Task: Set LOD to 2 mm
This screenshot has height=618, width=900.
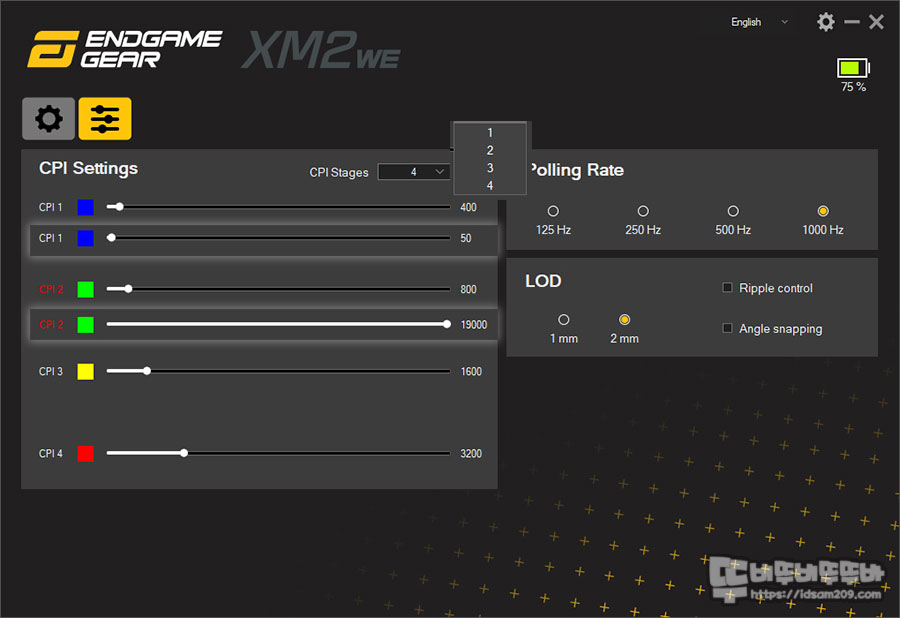Action: pyautogui.click(x=624, y=320)
